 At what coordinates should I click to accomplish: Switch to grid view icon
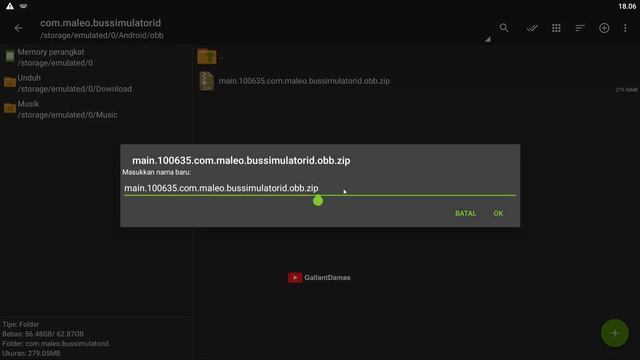(556, 28)
